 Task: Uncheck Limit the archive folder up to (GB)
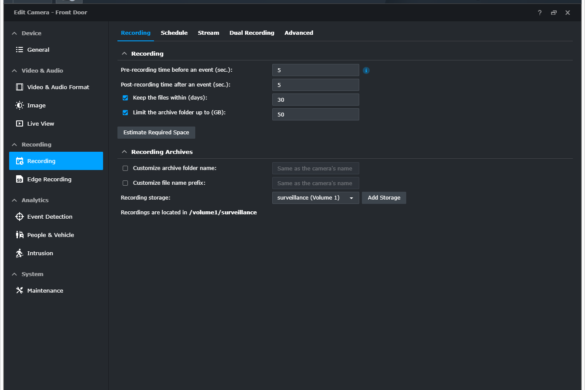point(125,113)
